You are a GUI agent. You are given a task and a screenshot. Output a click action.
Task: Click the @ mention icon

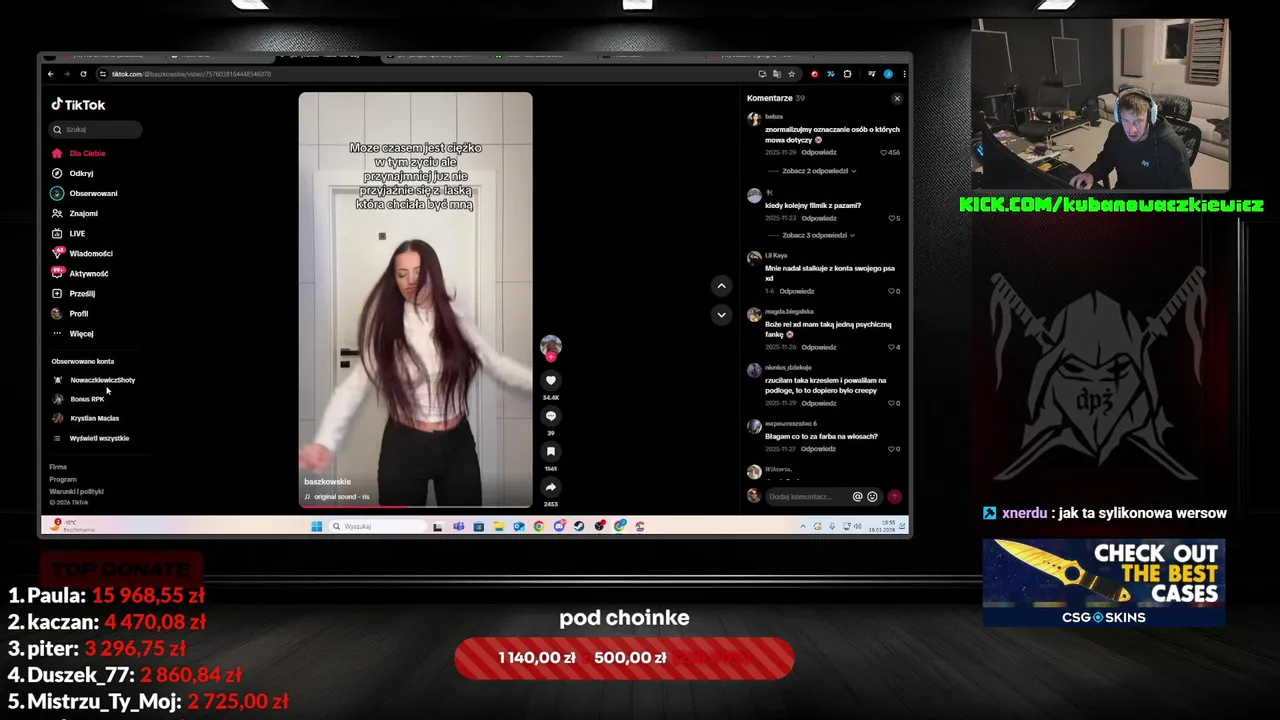coord(857,496)
